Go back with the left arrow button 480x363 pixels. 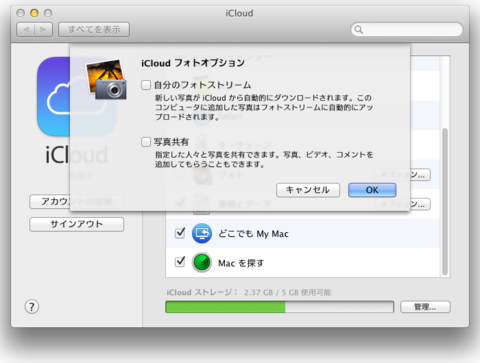(x=26, y=30)
